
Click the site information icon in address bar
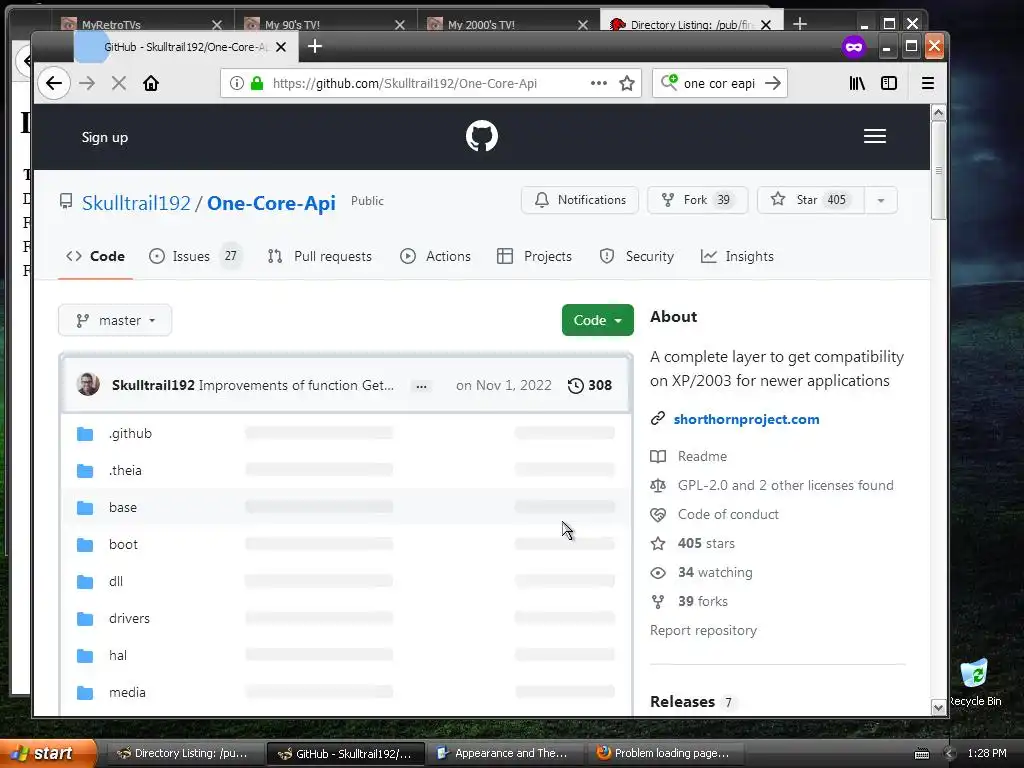pyautogui.click(x=236, y=84)
